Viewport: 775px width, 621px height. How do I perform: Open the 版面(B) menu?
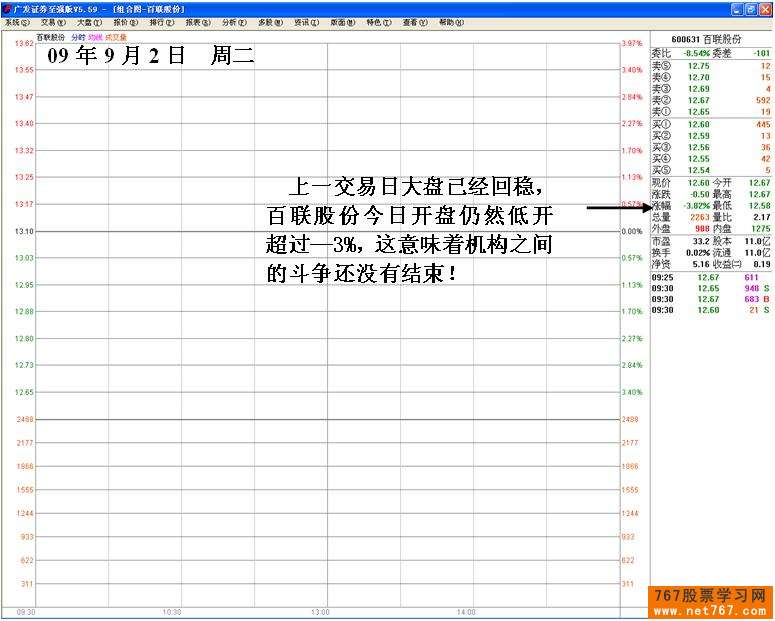[343, 23]
